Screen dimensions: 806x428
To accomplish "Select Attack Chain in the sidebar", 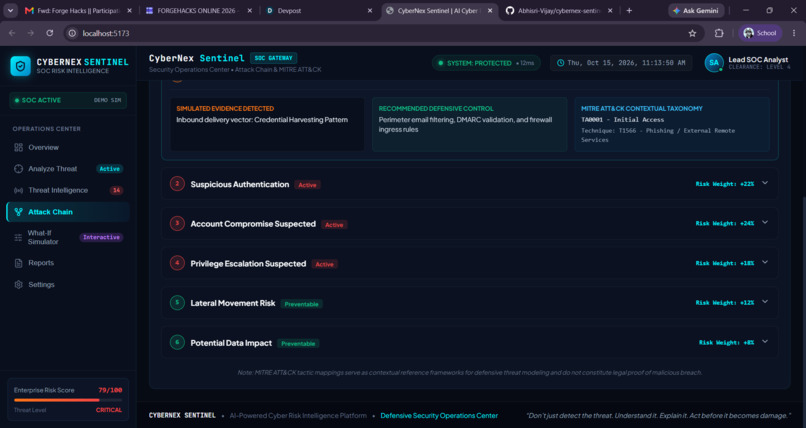I will tap(67, 212).
